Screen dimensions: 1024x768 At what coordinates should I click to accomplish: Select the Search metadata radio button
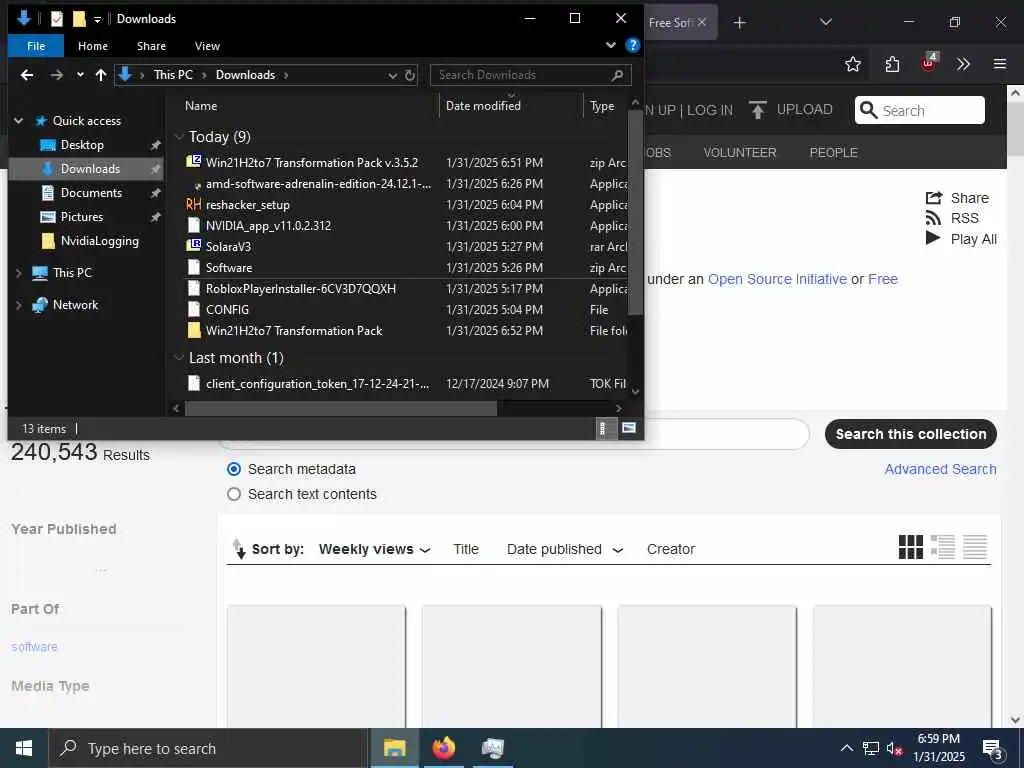[234, 470]
